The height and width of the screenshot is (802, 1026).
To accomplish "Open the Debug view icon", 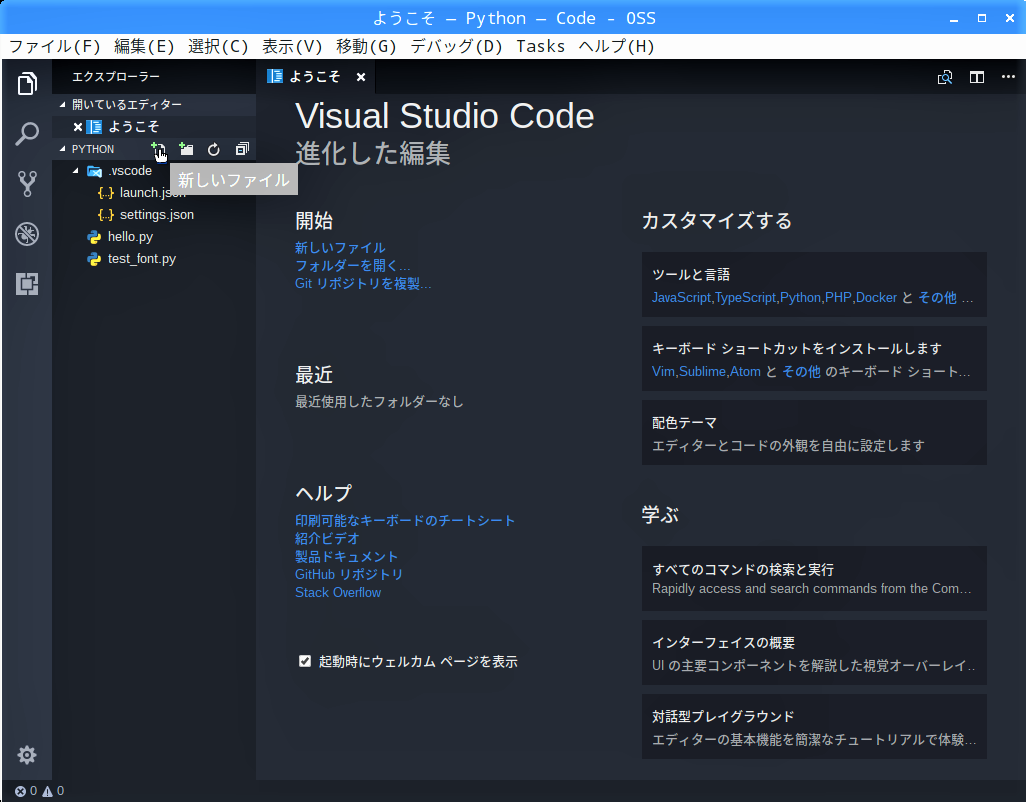I will 27,235.
